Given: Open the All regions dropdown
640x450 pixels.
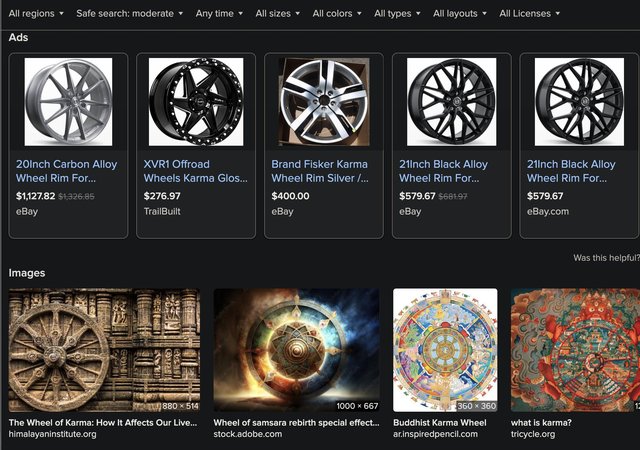Looking at the screenshot, I should coord(36,13).
